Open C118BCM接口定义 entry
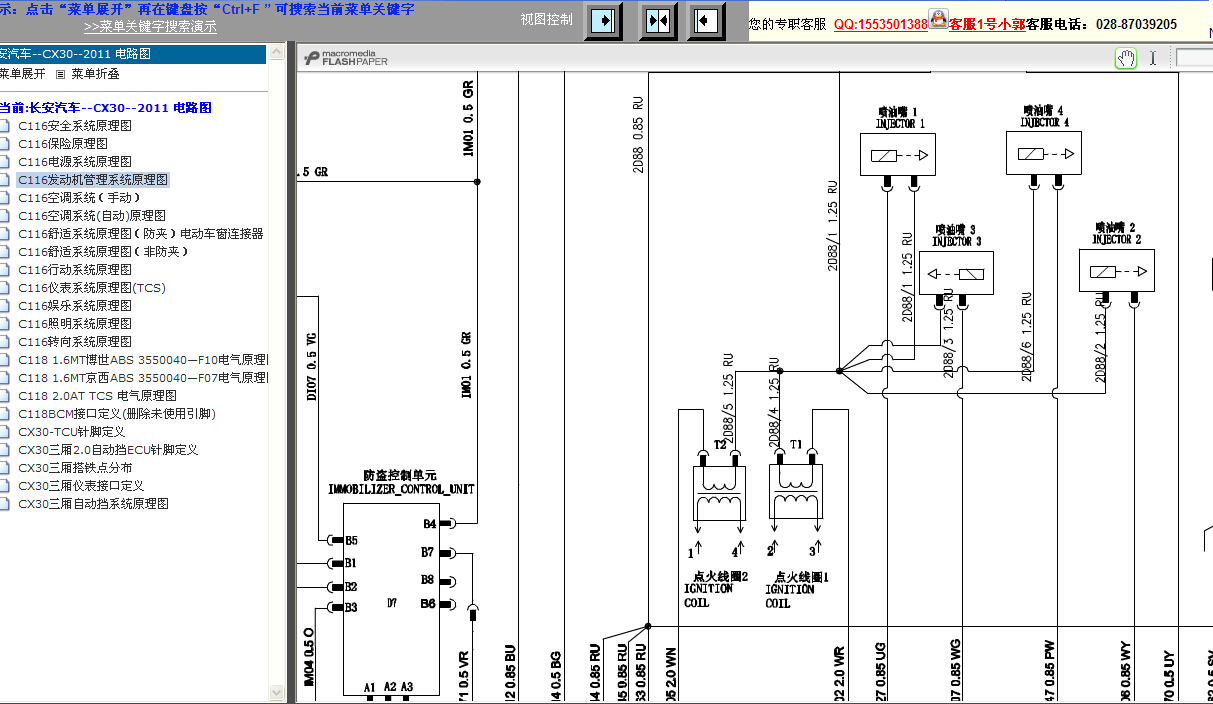 (117, 414)
